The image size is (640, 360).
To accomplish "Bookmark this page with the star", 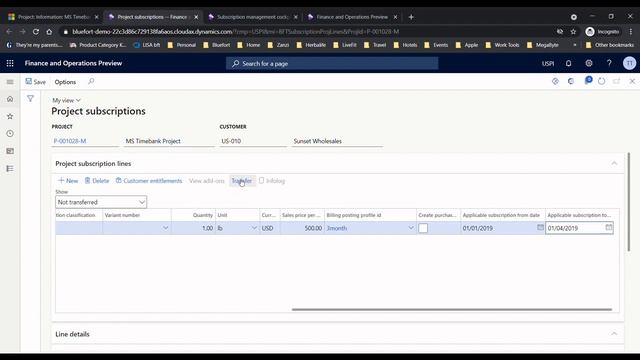I will [573, 31].
